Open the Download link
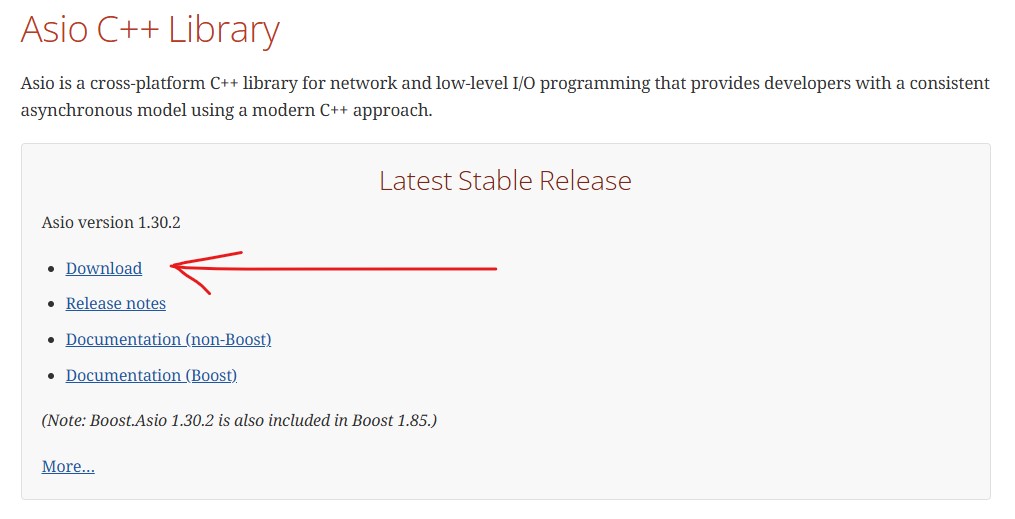The height and width of the screenshot is (519, 1015). coord(104,269)
